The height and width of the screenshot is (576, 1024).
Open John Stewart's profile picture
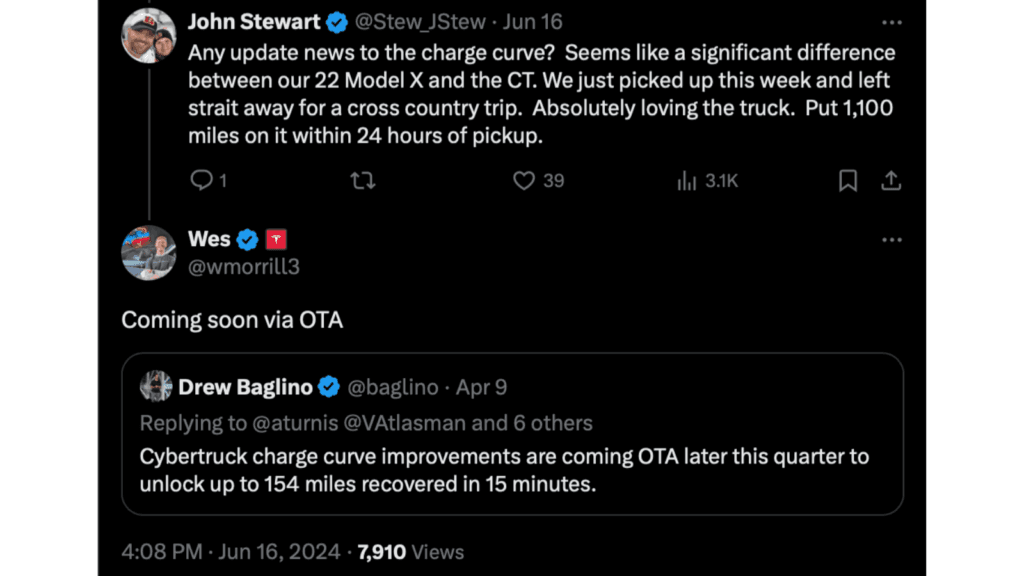149,36
